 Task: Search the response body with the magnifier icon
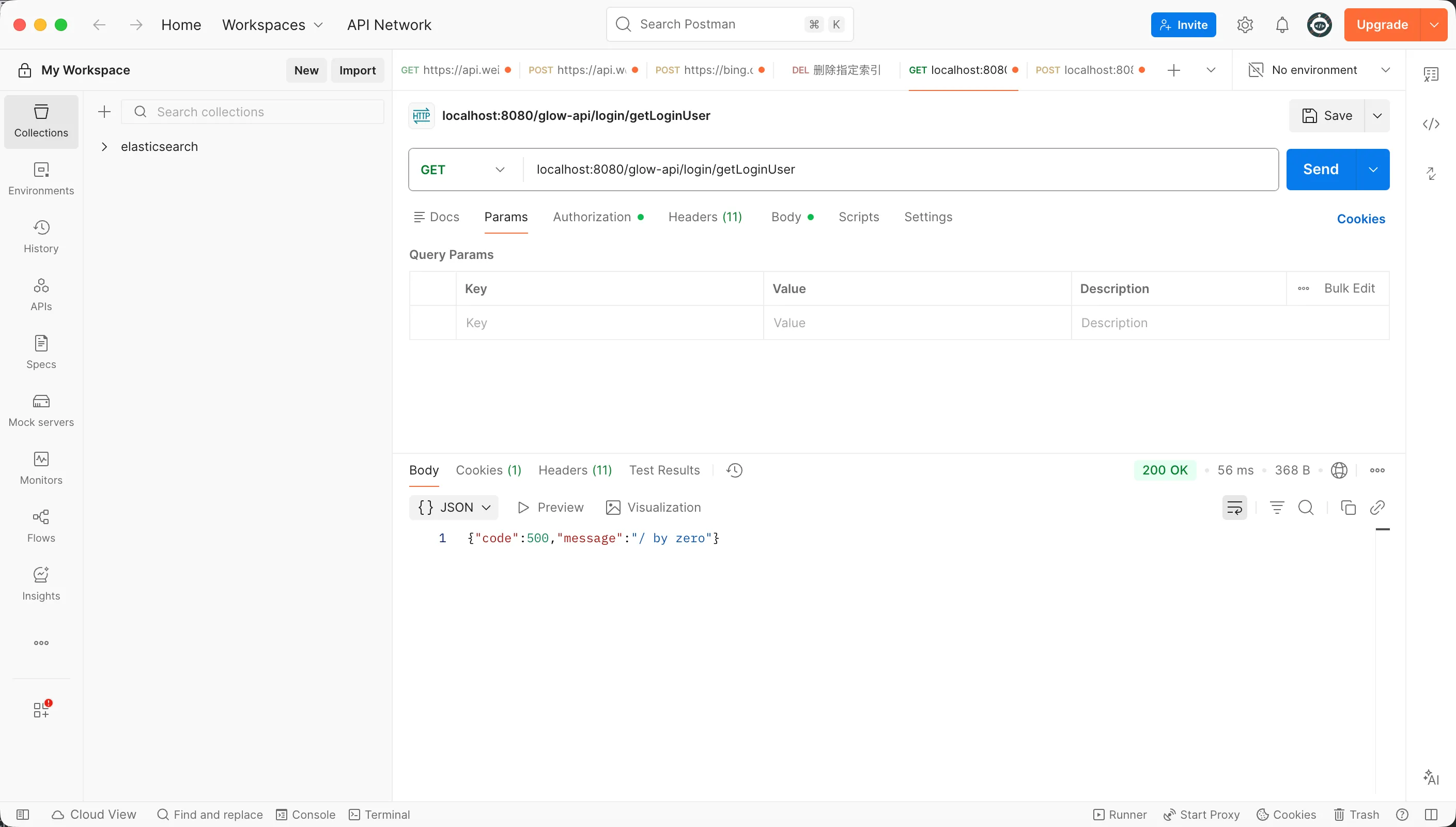click(x=1306, y=507)
